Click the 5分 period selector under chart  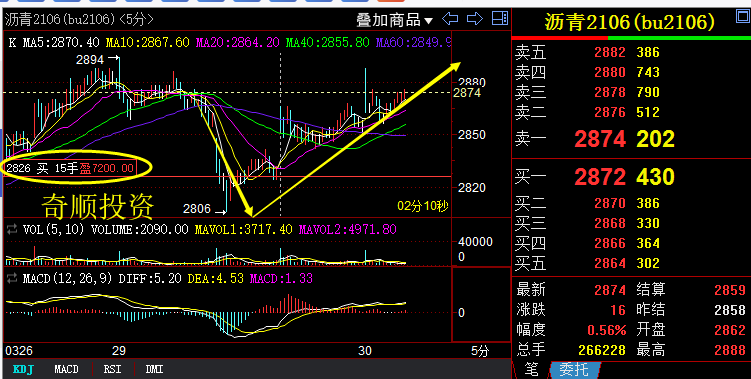479,351
